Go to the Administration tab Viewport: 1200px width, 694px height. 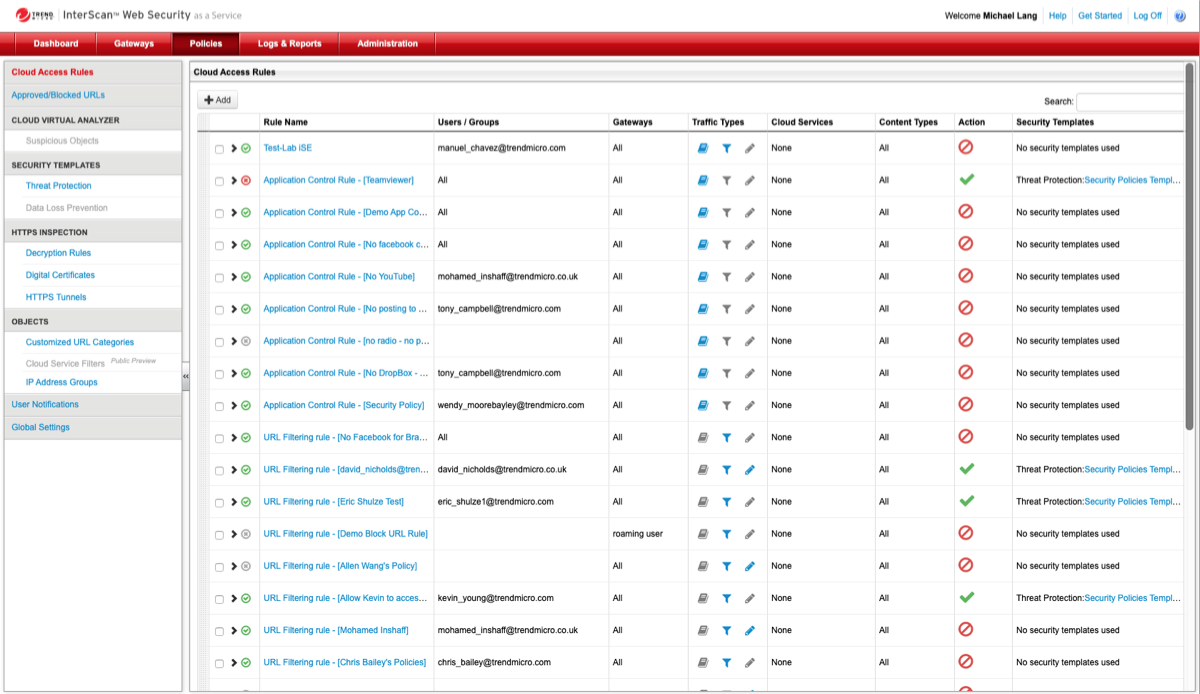pyautogui.click(x=388, y=43)
